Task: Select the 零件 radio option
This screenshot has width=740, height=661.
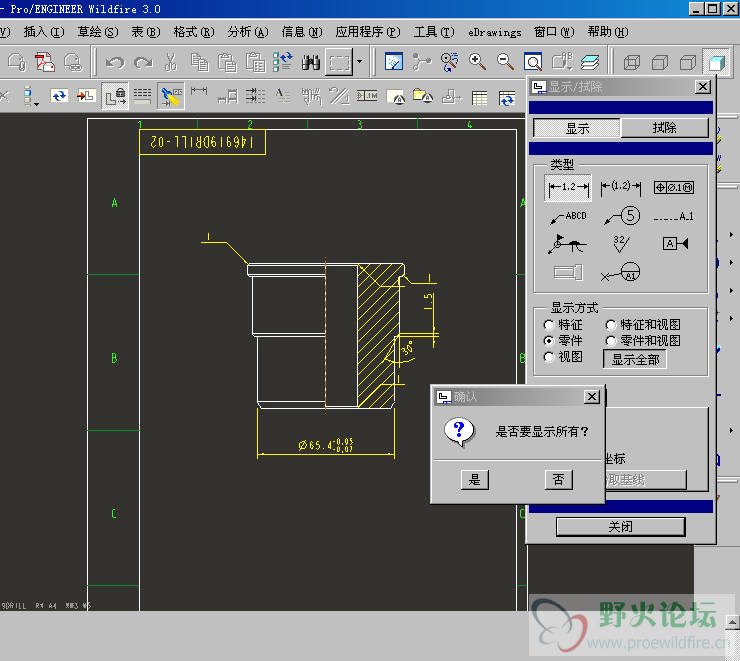Action: click(548, 341)
